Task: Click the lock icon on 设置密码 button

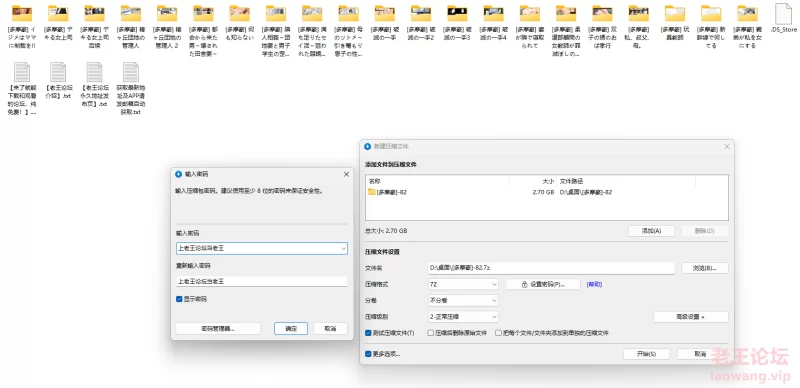Action: 524,284
